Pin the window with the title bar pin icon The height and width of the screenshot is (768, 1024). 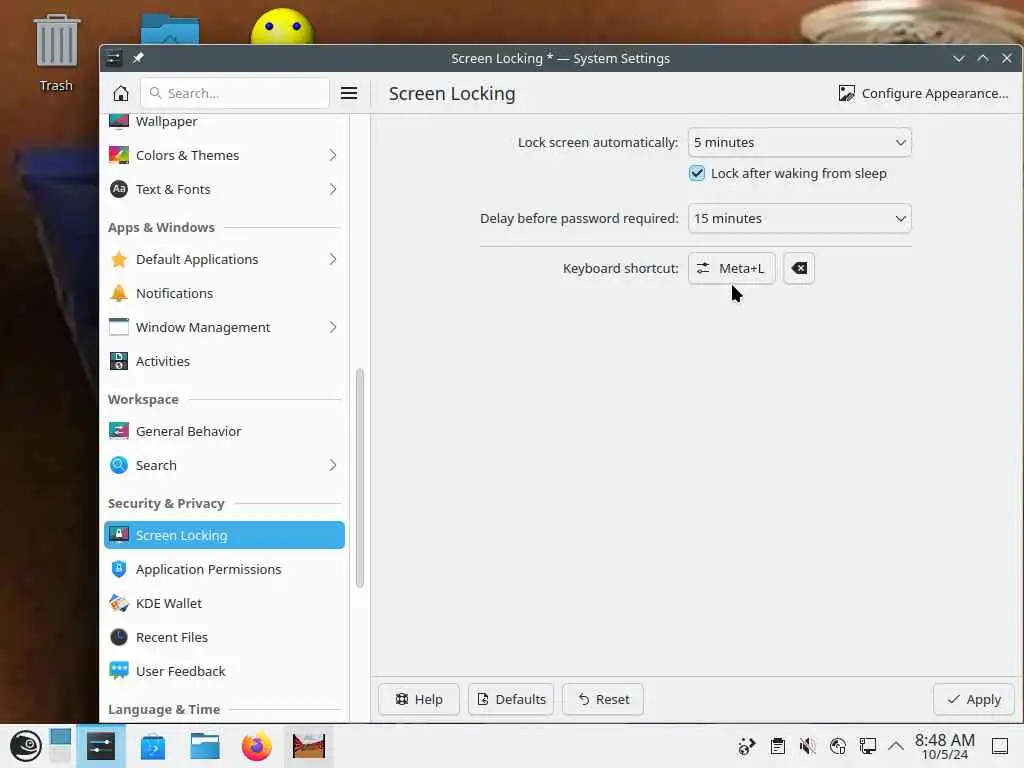coord(138,58)
